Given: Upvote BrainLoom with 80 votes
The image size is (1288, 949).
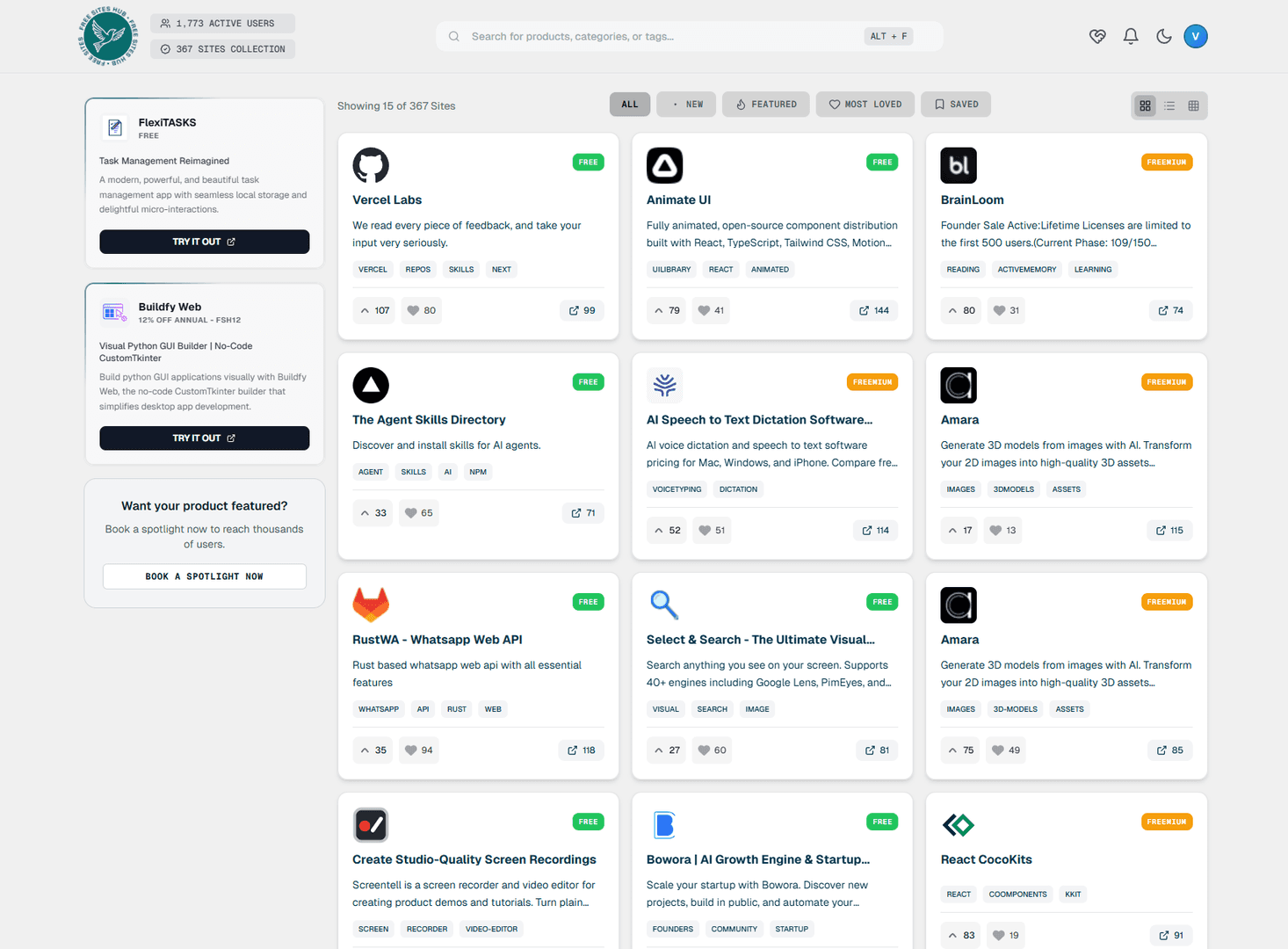Looking at the screenshot, I should pos(962,310).
